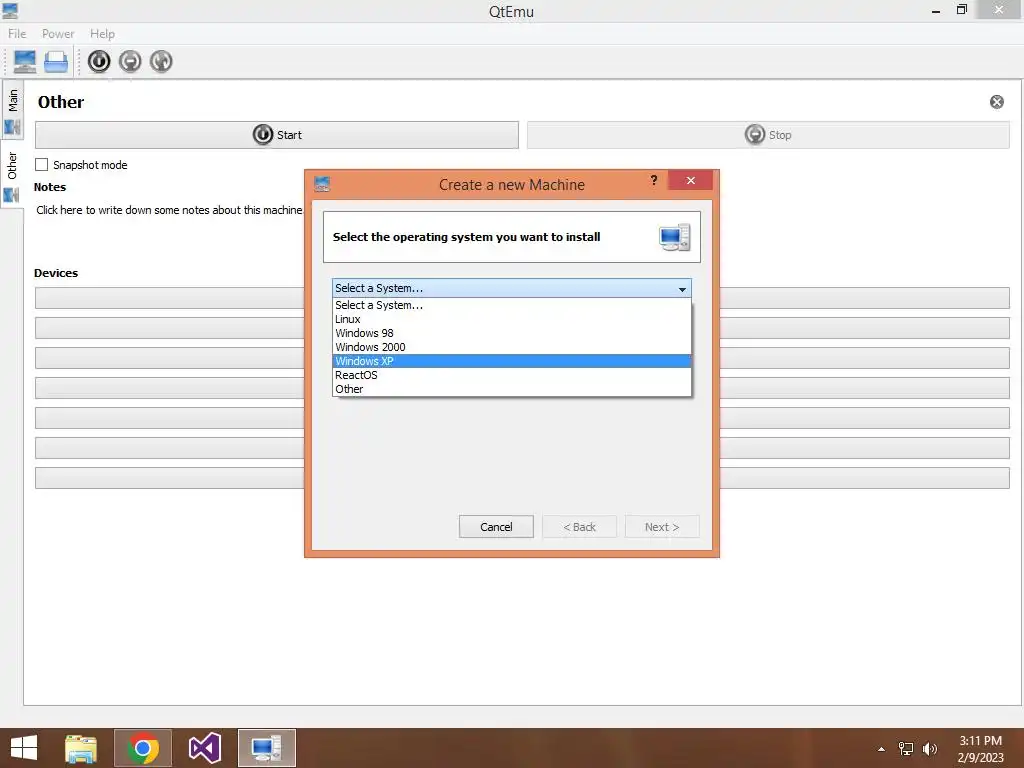Click the Stop machine button
Image resolution: width=1024 pixels, height=768 pixels.
[x=768, y=135]
